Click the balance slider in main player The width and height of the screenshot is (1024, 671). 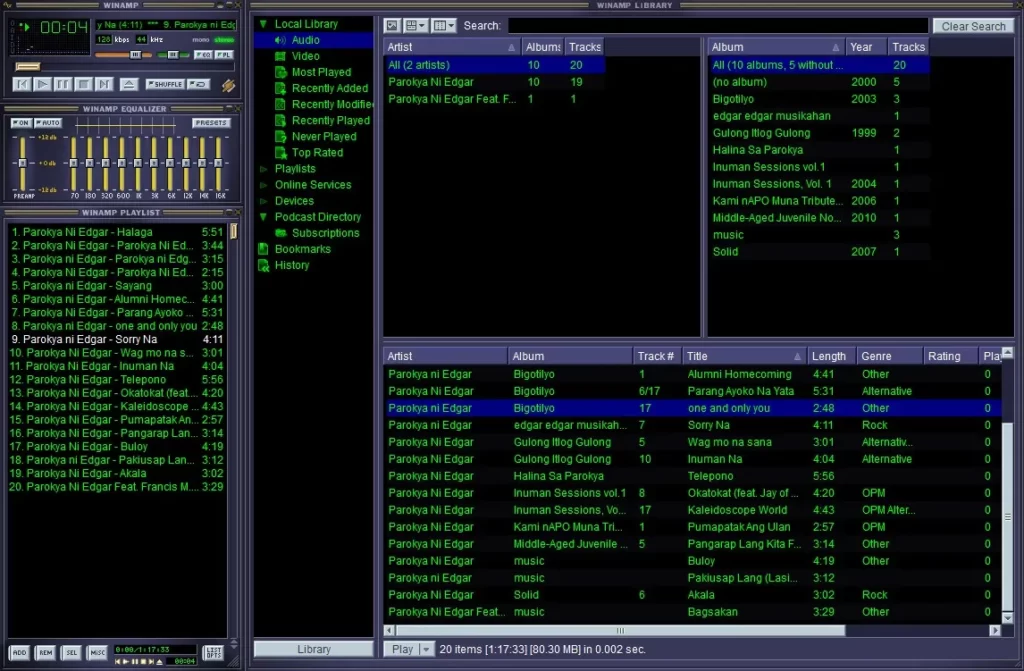coord(172,55)
